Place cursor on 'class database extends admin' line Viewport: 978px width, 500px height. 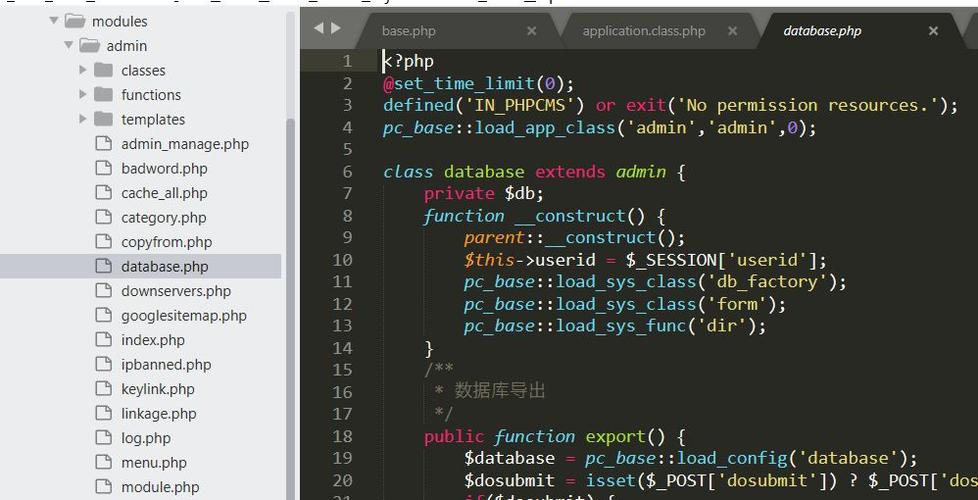535,171
